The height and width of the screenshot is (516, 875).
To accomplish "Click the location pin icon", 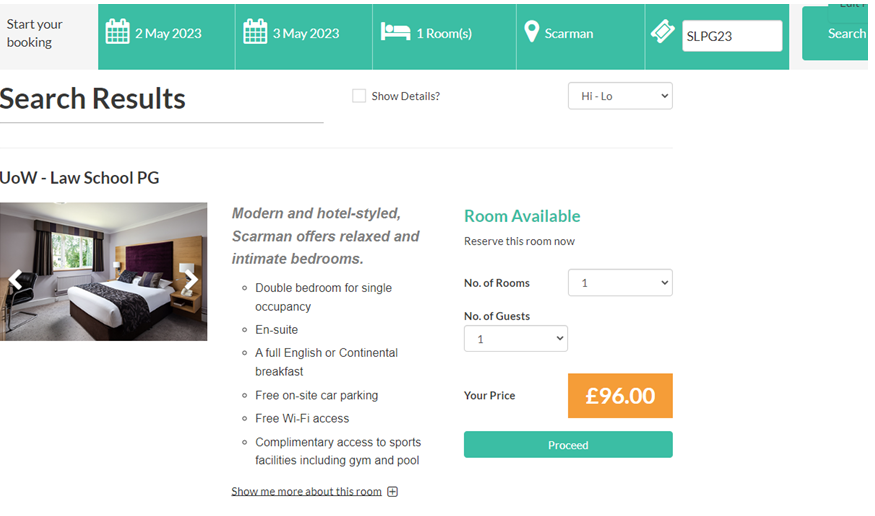I will (x=532, y=32).
